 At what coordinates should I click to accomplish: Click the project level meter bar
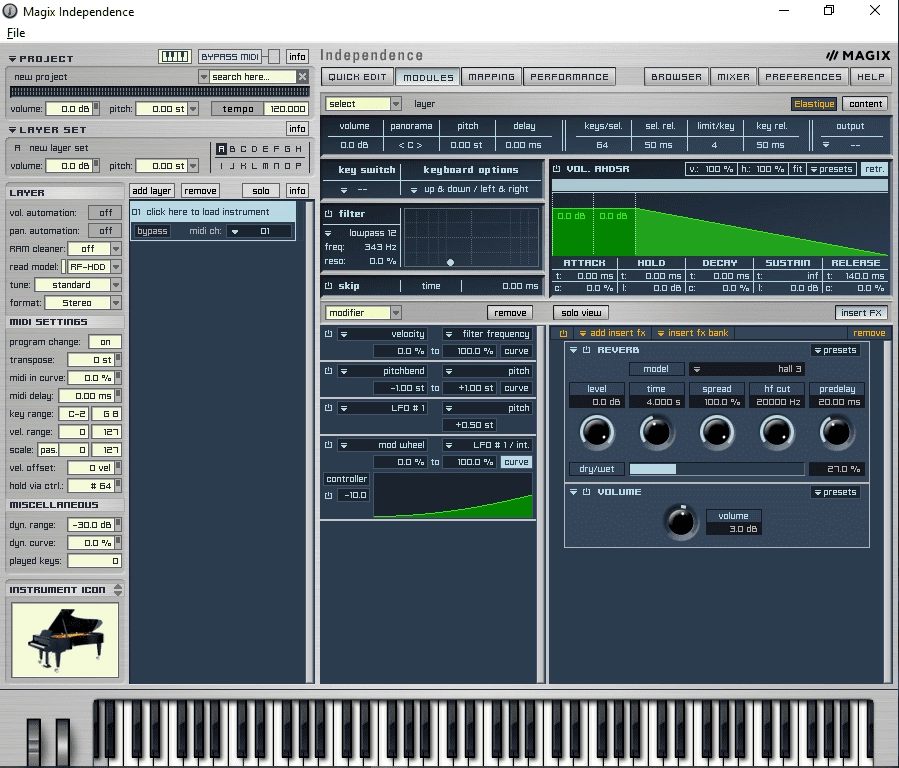tap(159, 92)
